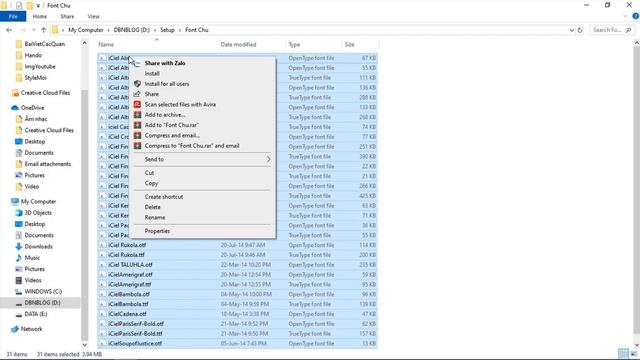The height and width of the screenshot is (360, 640).
Task: Select file iCielAmerigraf.ttf
Action: pos(129,284)
